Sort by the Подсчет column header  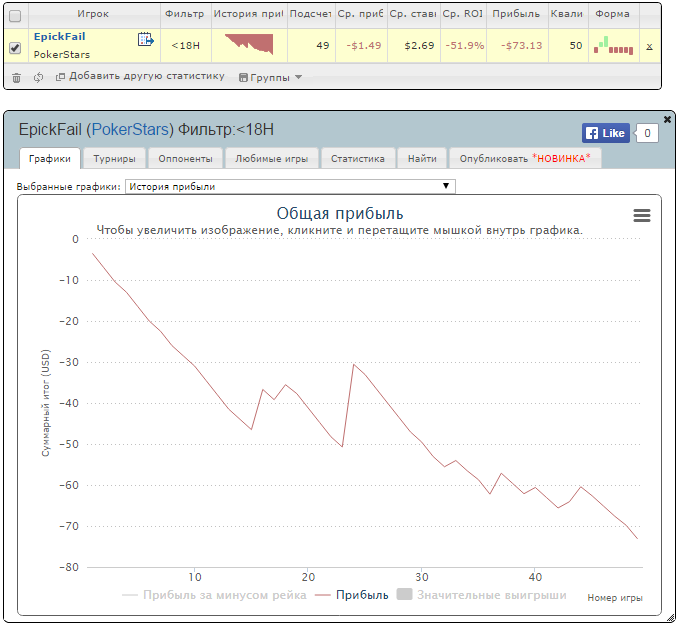(x=310, y=14)
